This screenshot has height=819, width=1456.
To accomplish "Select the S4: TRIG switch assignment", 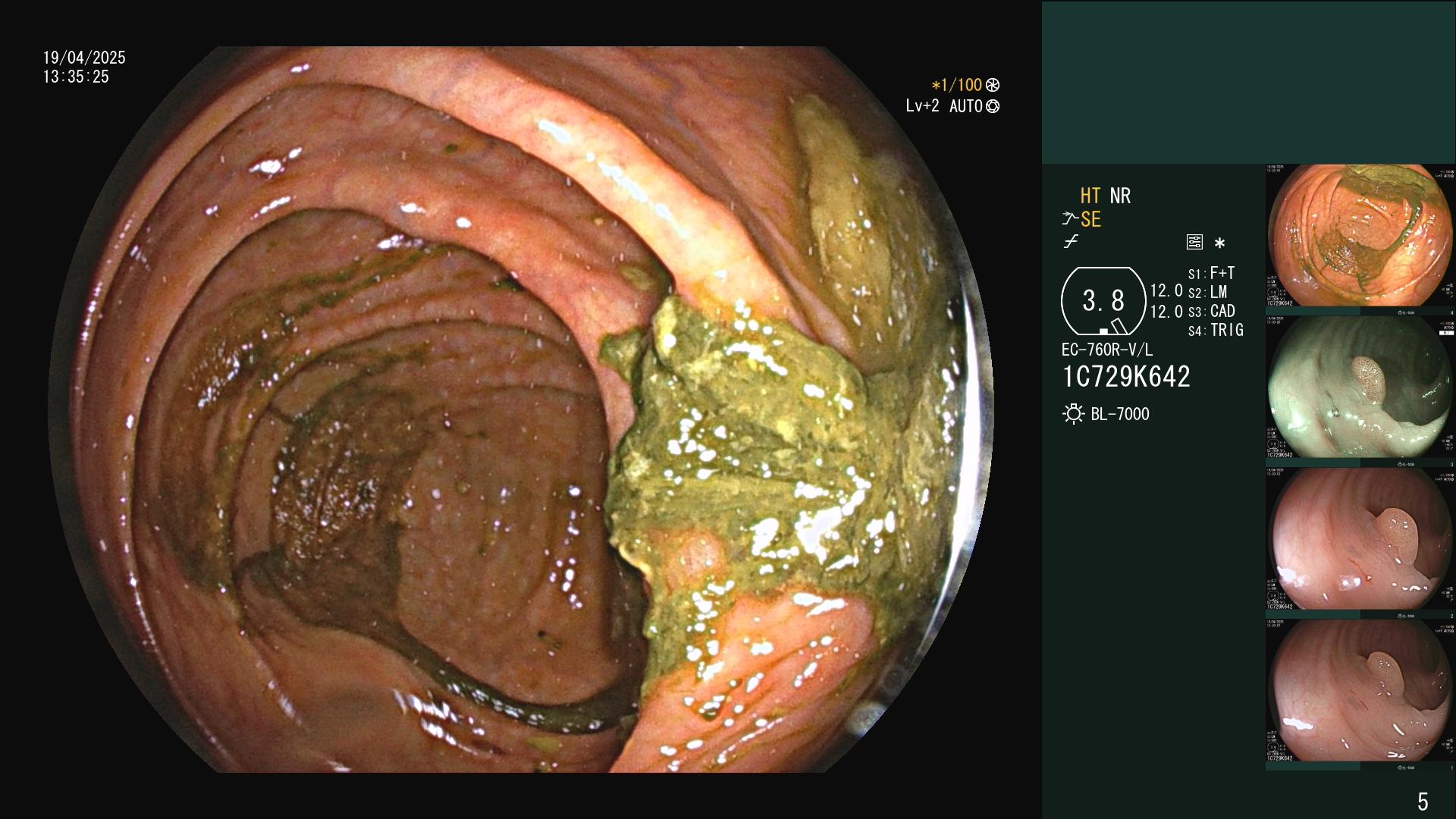I will click(1216, 330).
